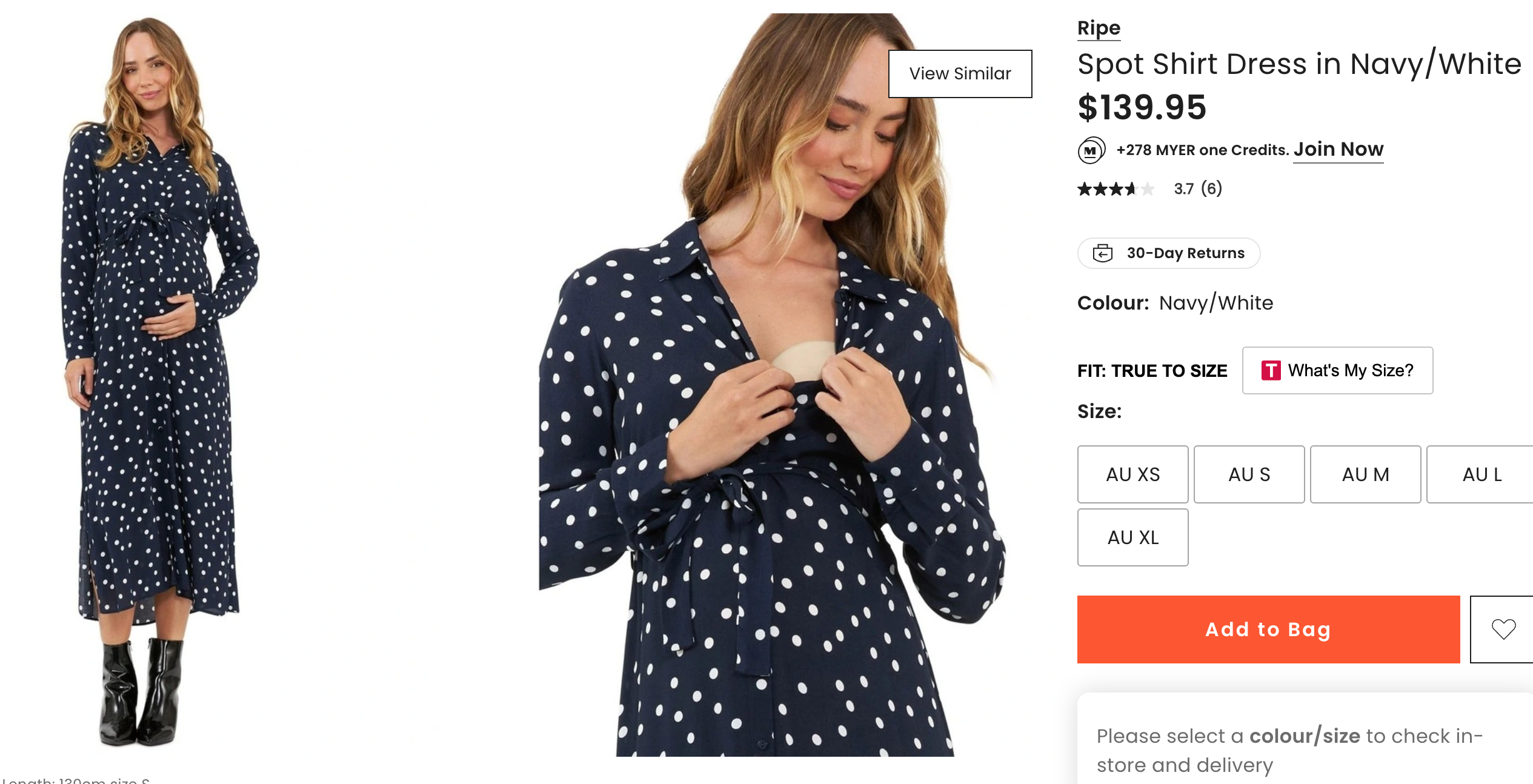Click the star rating stars
The height and width of the screenshot is (784, 1533).
point(1116,189)
